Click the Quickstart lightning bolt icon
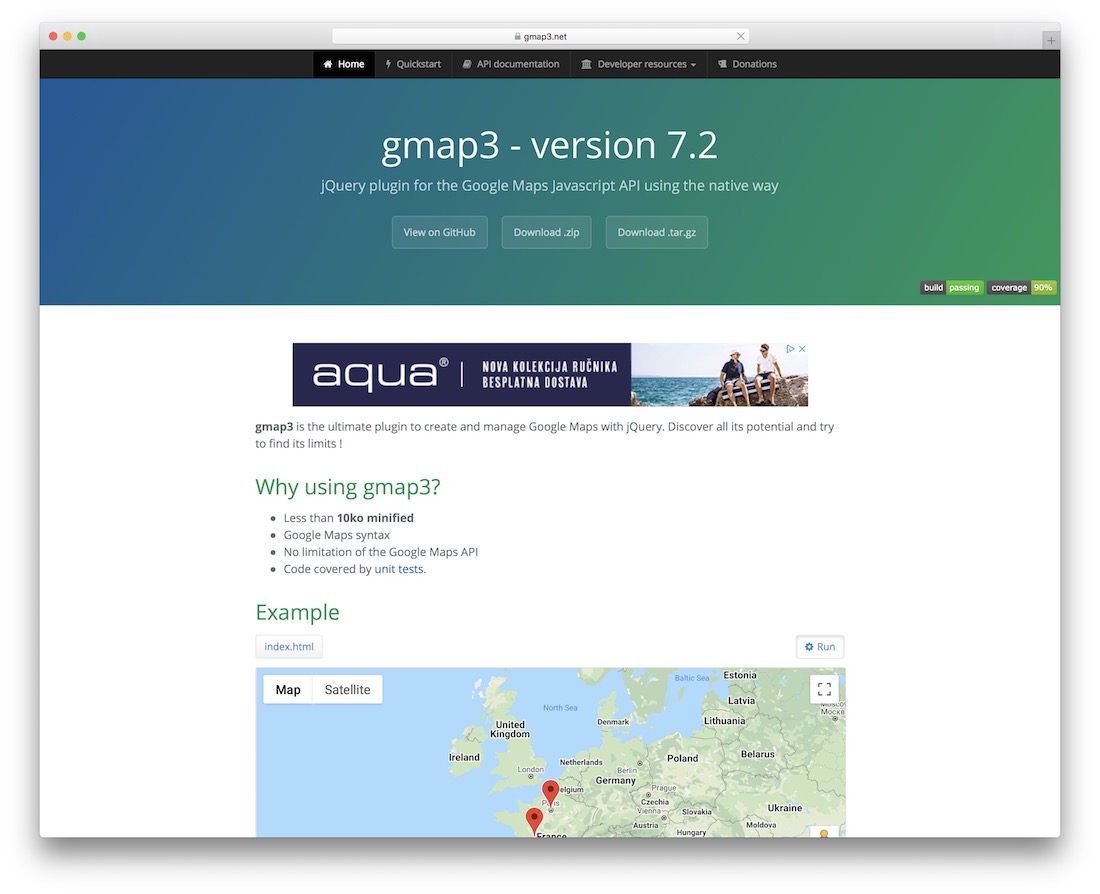1100x894 pixels. 388,64
